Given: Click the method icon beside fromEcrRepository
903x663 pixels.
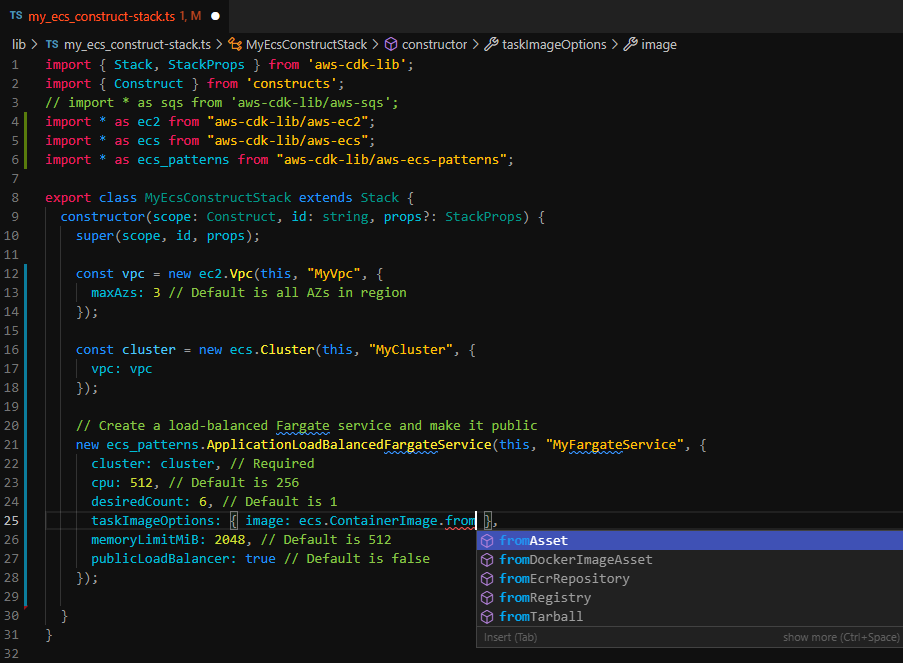Looking at the screenshot, I should [489, 578].
